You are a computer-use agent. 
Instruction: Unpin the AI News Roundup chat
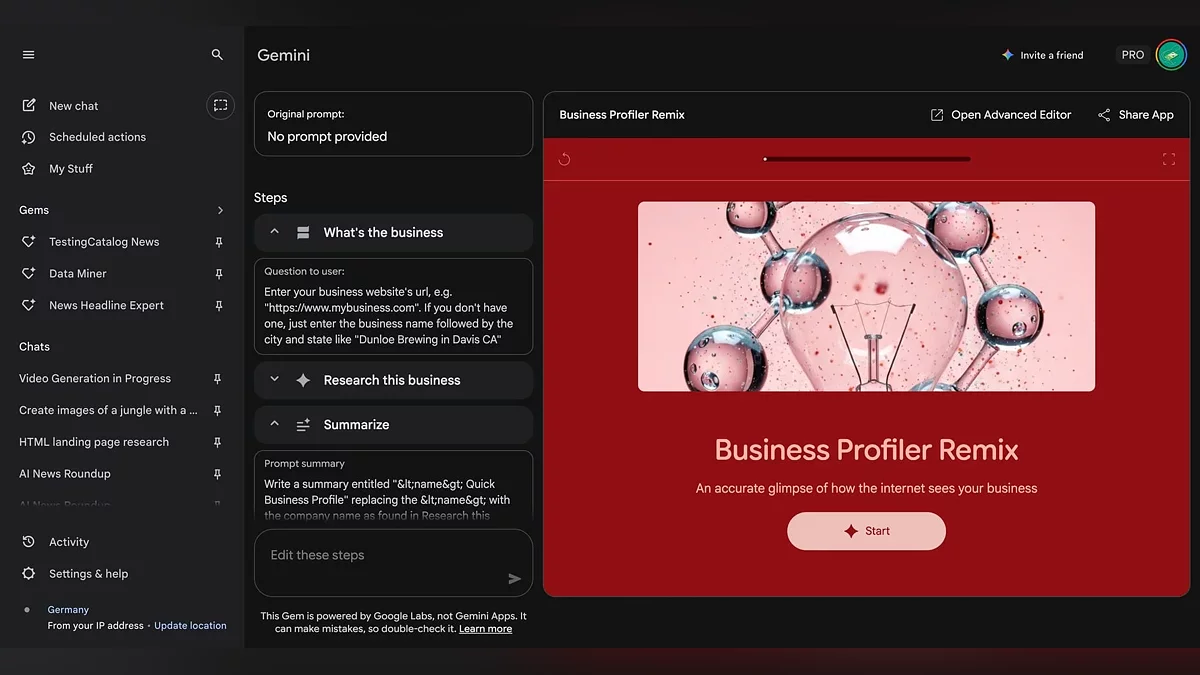(217, 474)
